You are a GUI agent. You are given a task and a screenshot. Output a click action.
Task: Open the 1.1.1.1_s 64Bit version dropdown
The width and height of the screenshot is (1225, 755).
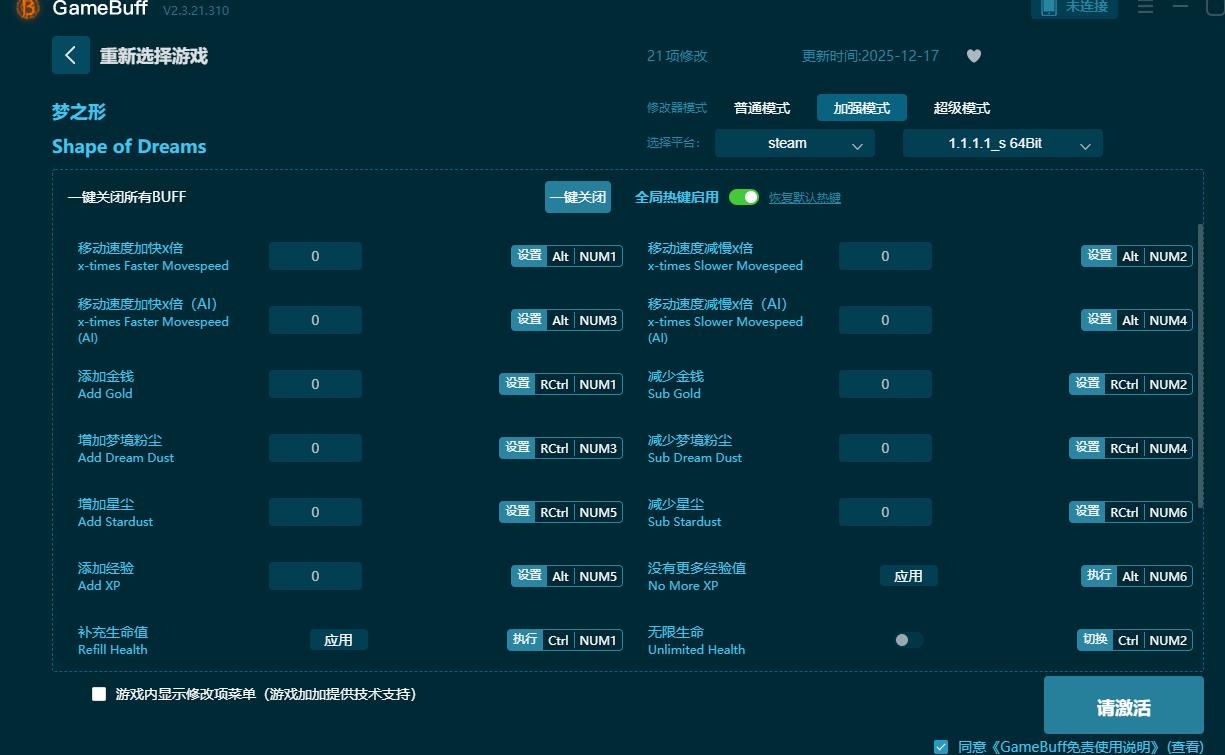pos(1002,143)
